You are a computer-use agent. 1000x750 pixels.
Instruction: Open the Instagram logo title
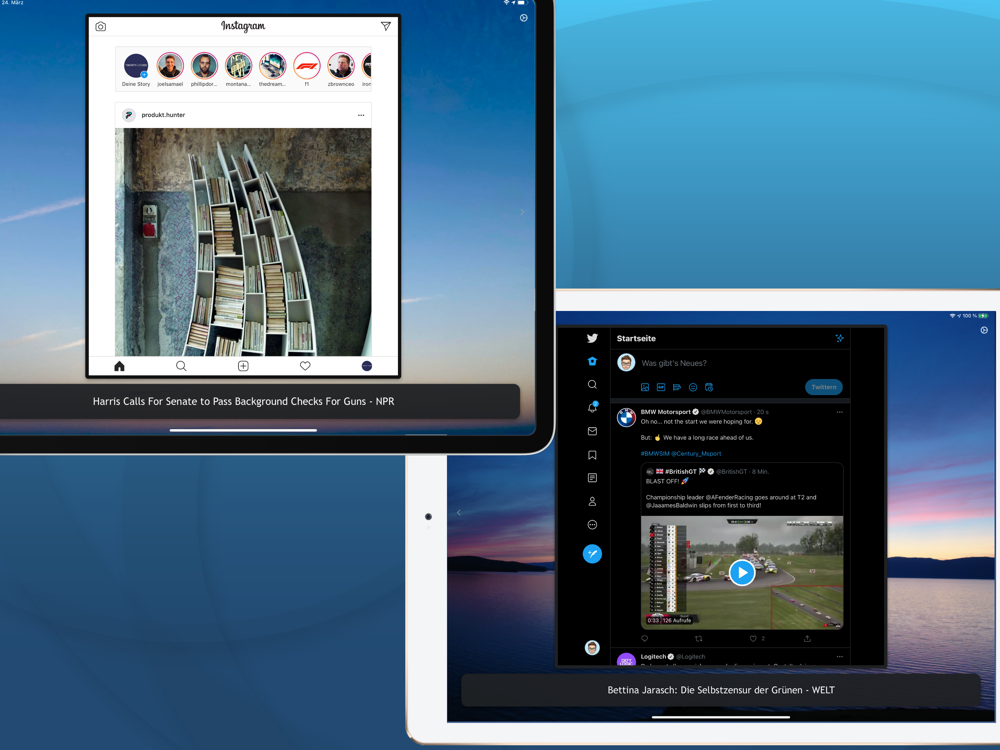pos(243,26)
